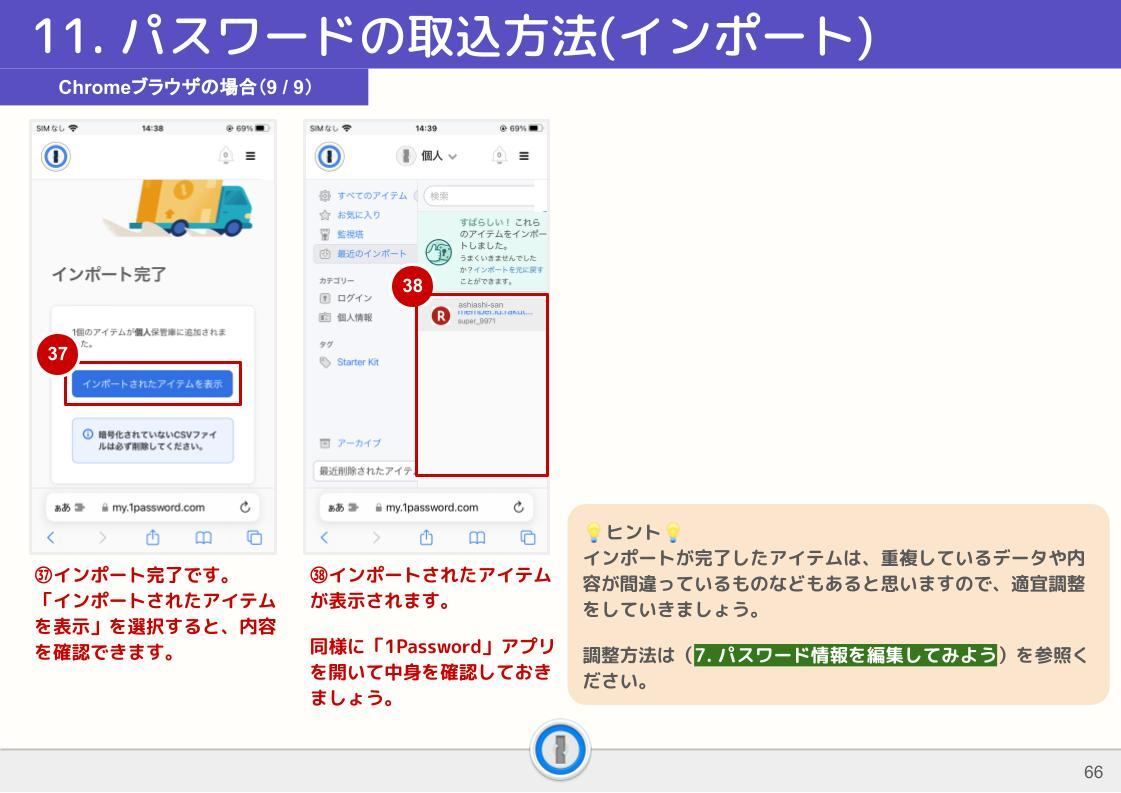Go back in Safari on the 14:39 screen

coord(325,537)
